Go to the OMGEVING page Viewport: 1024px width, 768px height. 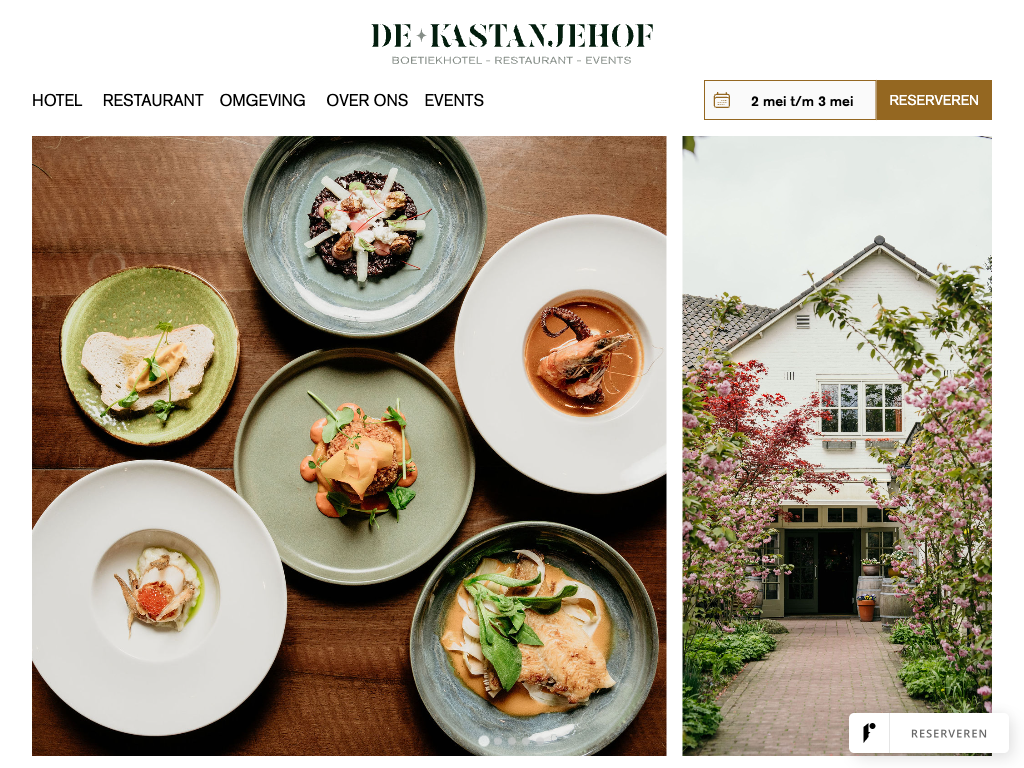(x=263, y=101)
